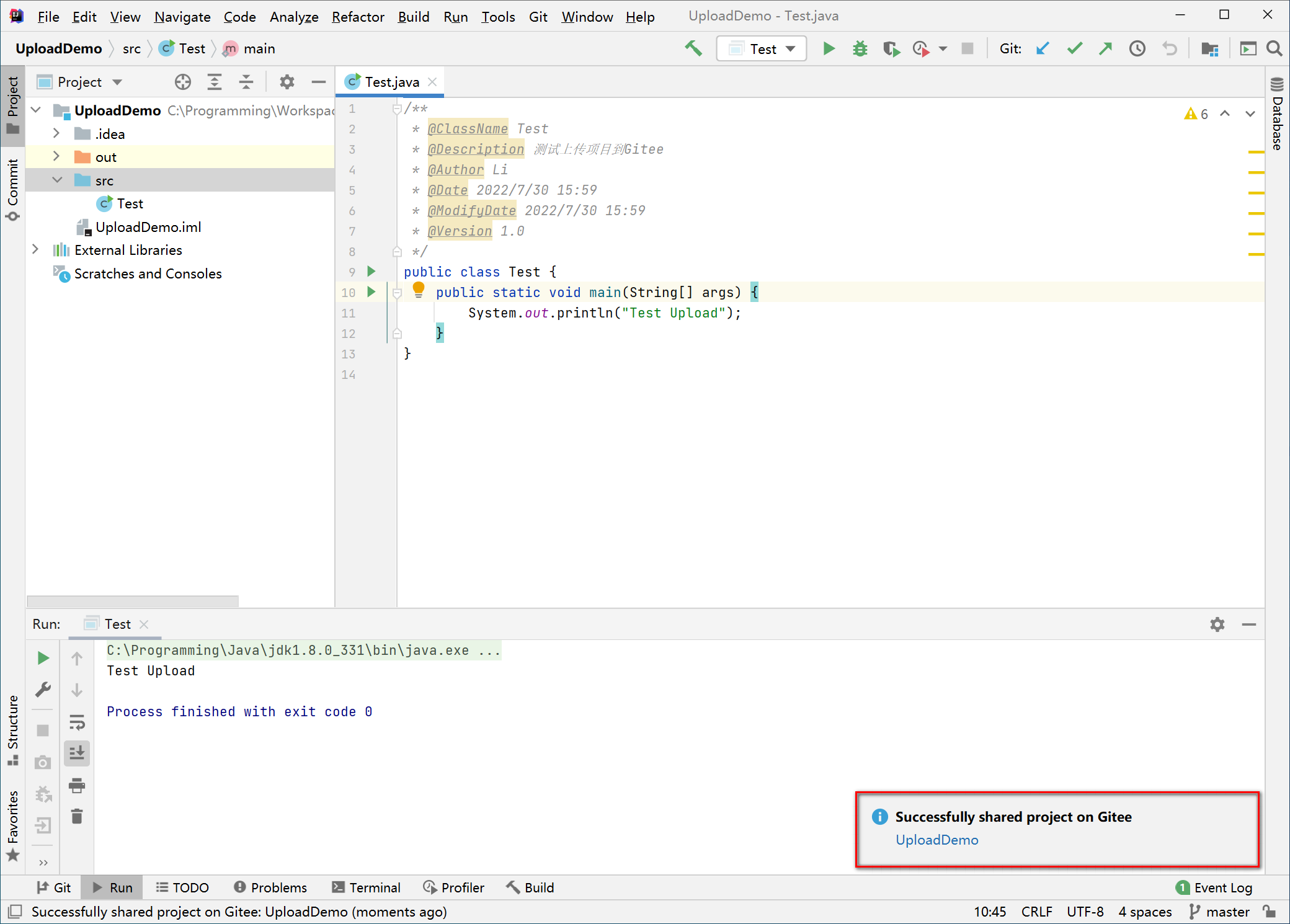Viewport: 1290px width, 924px height.
Task: Open the Event Log
Action: (1214, 887)
